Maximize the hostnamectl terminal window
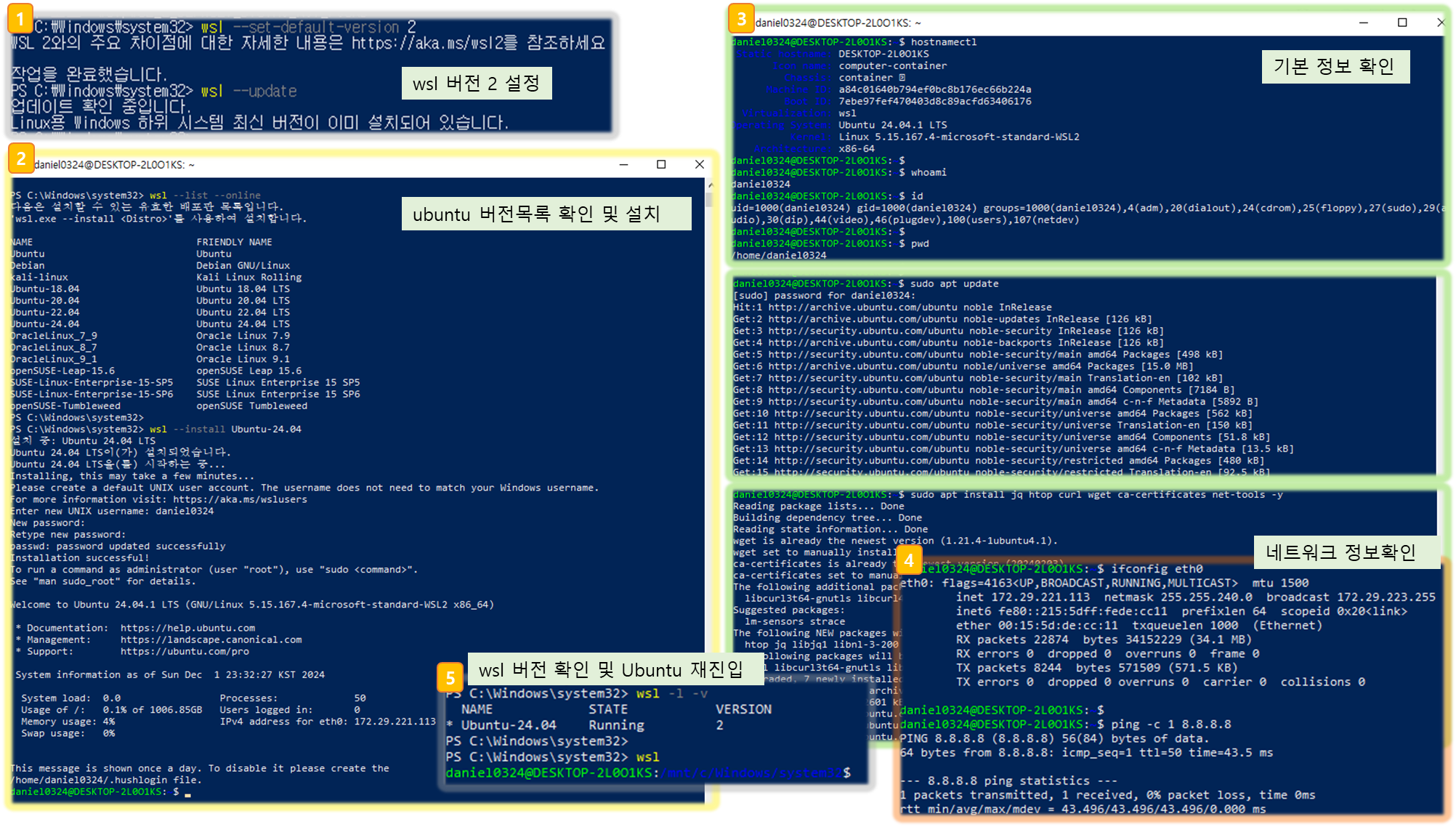Viewport: 1456px width, 827px height. pyautogui.click(x=1402, y=23)
